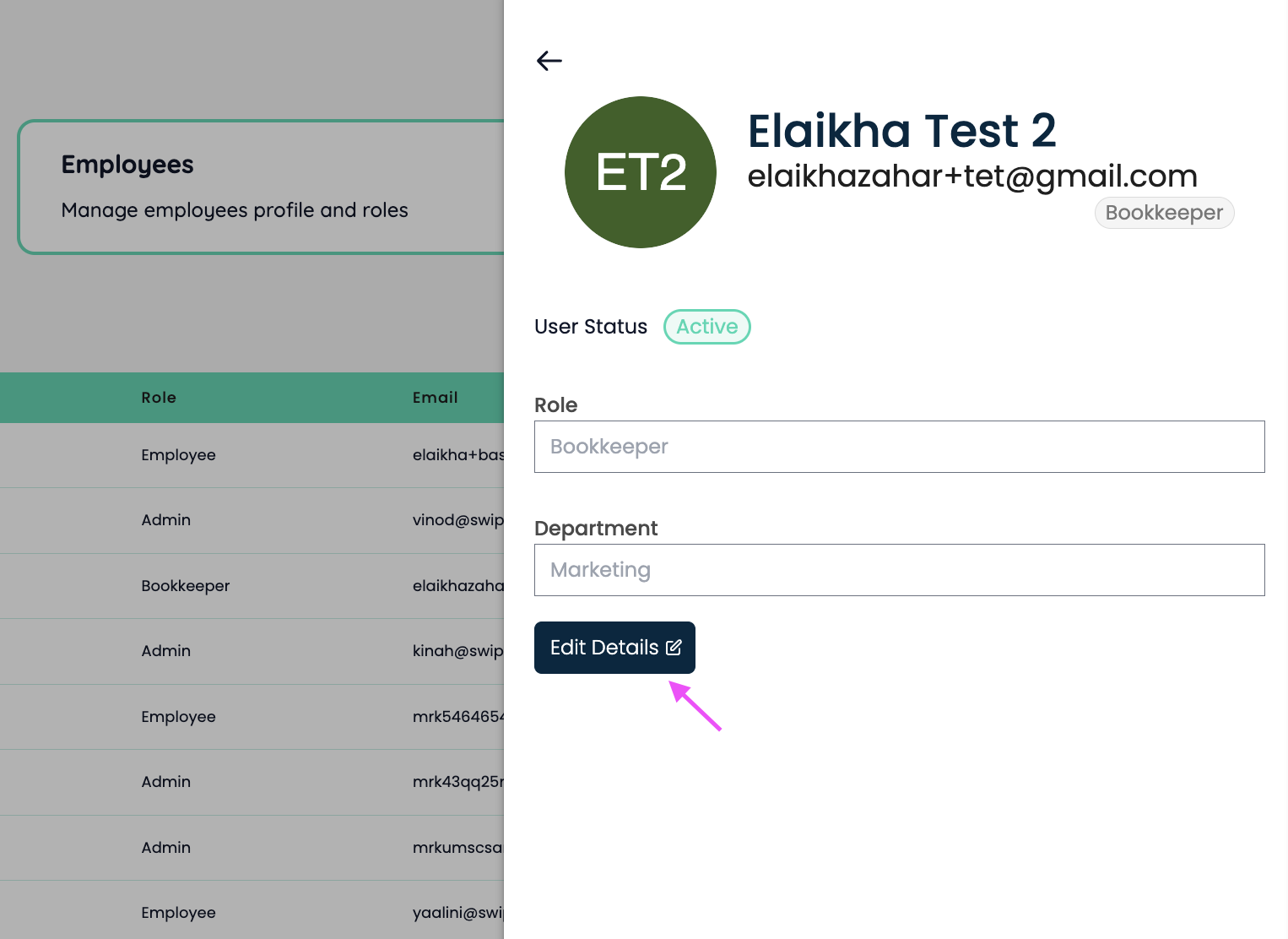The width and height of the screenshot is (1288, 939).
Task: Click the pencil icon in Edit Details
Action: point(674,648)
